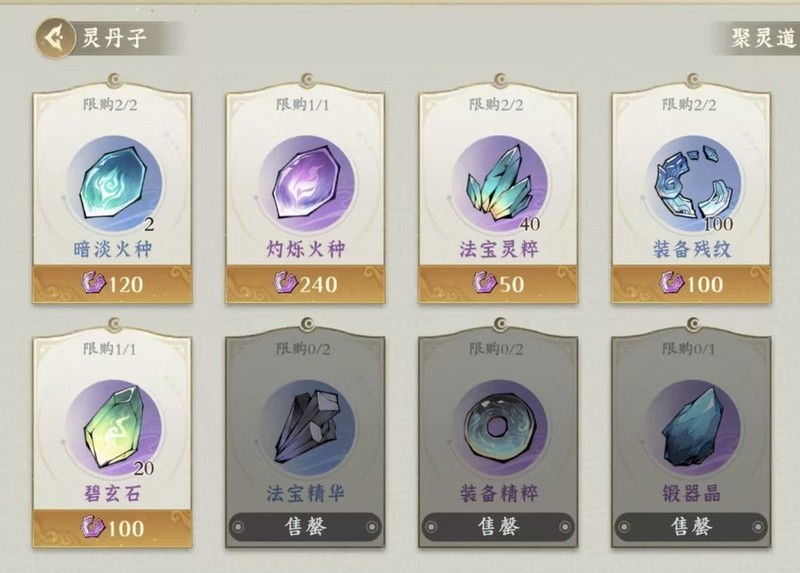This screenshot has width=800, height=573.
Task: Select the 灼烁火种 purple stone icon
Action: tap(307, 183)
